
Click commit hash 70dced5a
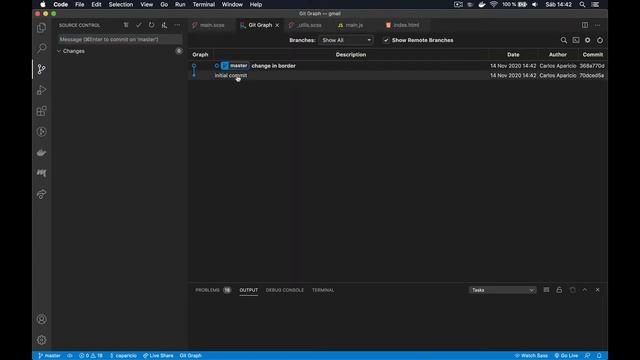[x=591, y=76]
